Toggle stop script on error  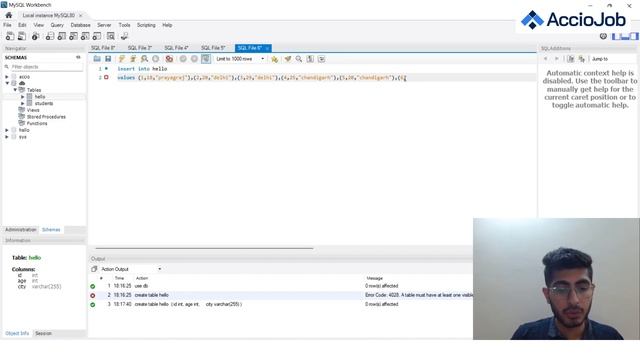(169, 59)
